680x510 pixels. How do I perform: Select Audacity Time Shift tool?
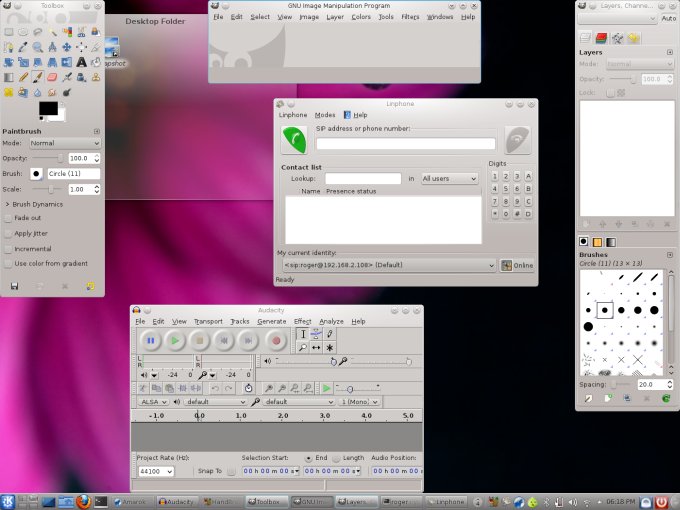(316, 347)
